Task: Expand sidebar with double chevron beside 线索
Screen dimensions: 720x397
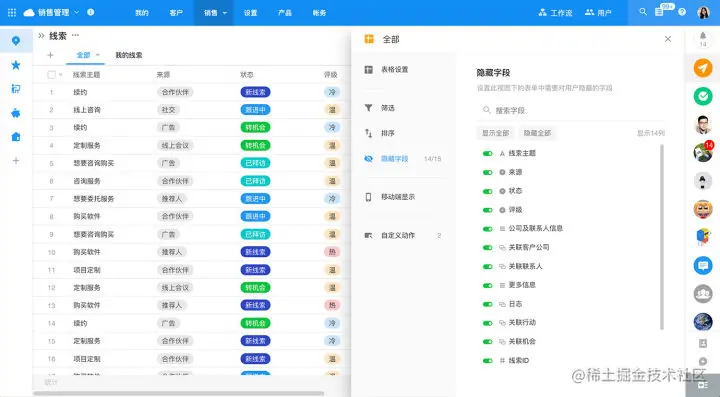Action: click(x=41, y=35)
